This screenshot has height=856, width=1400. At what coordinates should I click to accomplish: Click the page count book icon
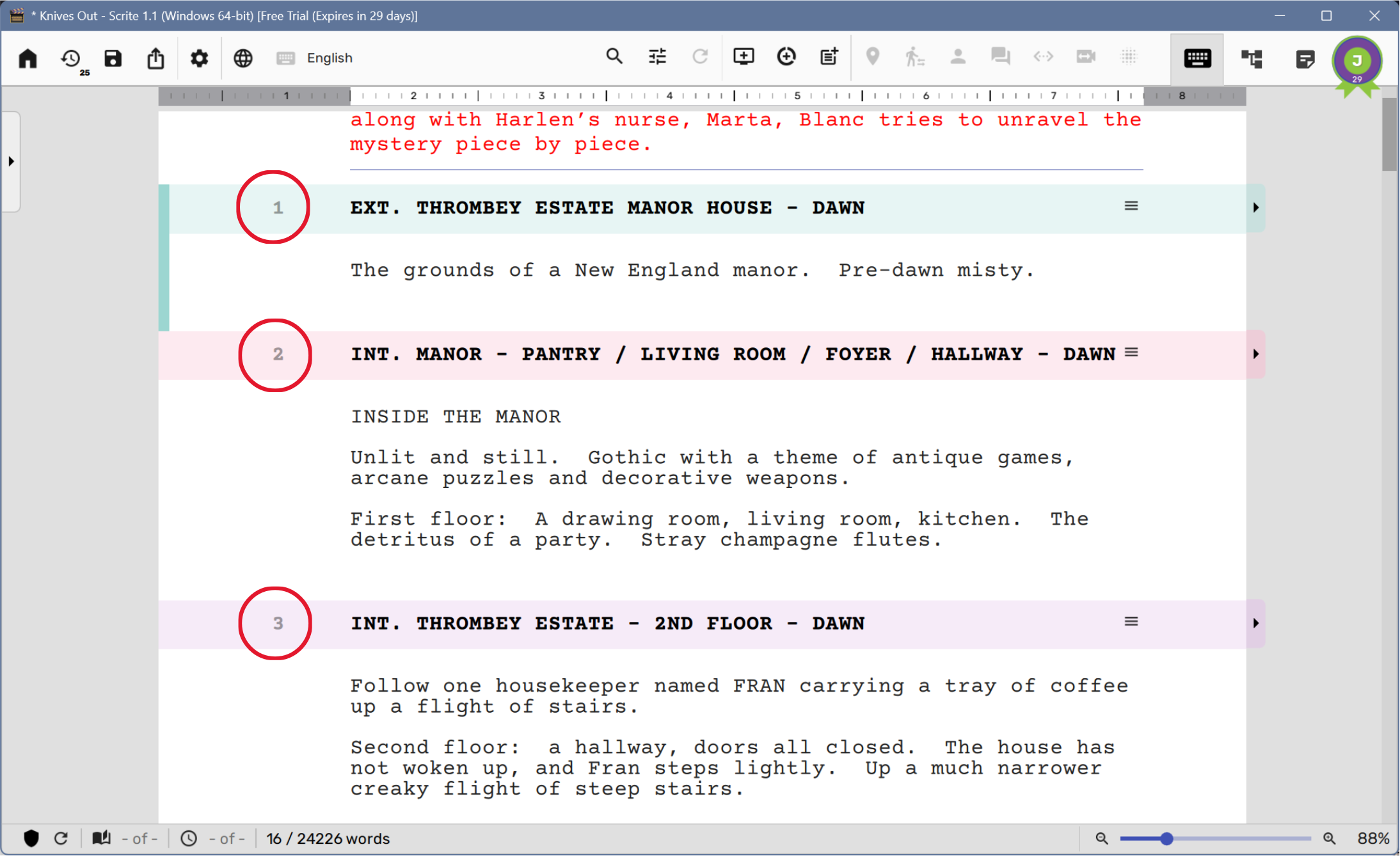coord(101,838)
